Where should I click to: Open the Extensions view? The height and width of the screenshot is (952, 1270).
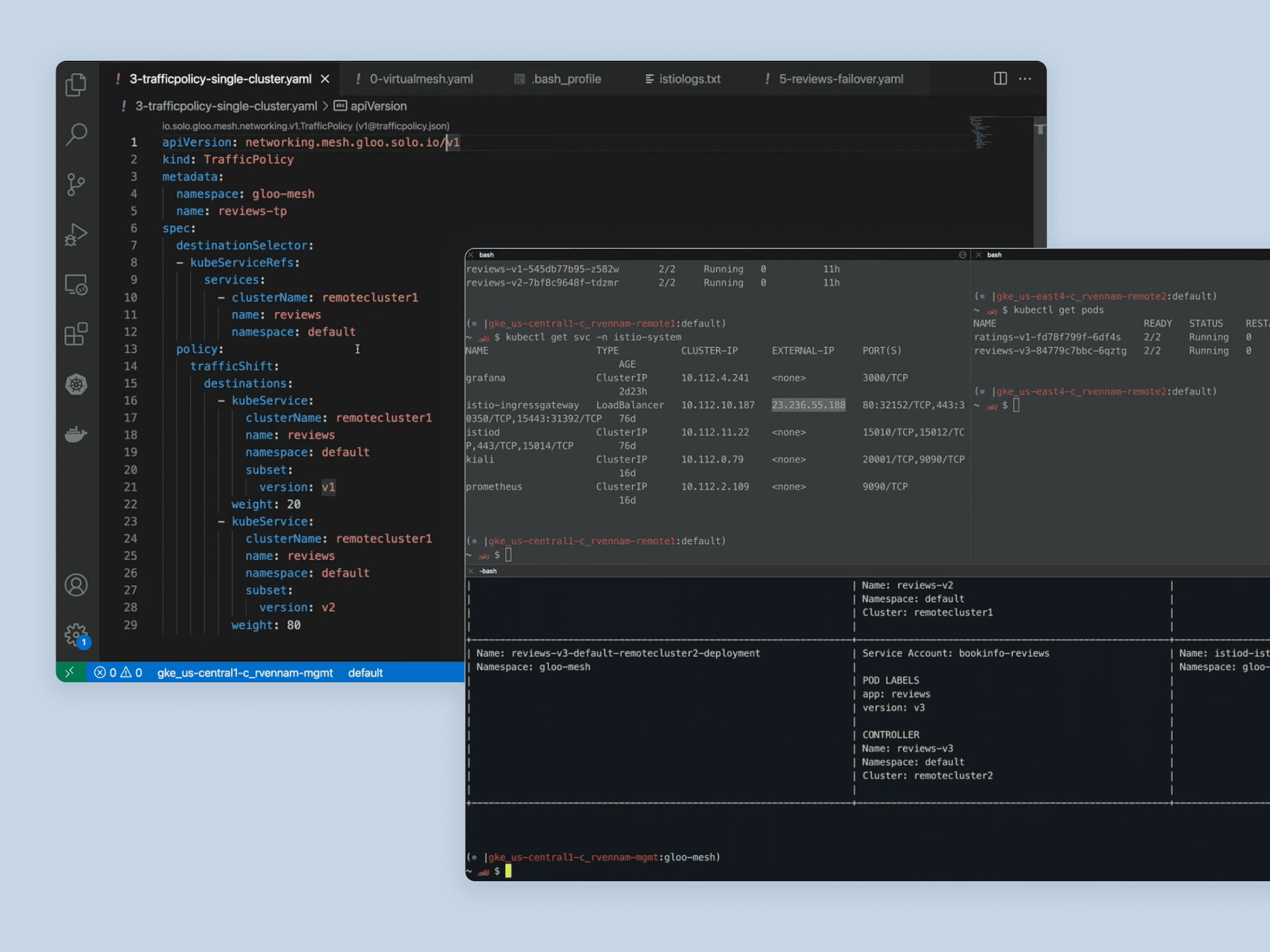tap(77, 334)
